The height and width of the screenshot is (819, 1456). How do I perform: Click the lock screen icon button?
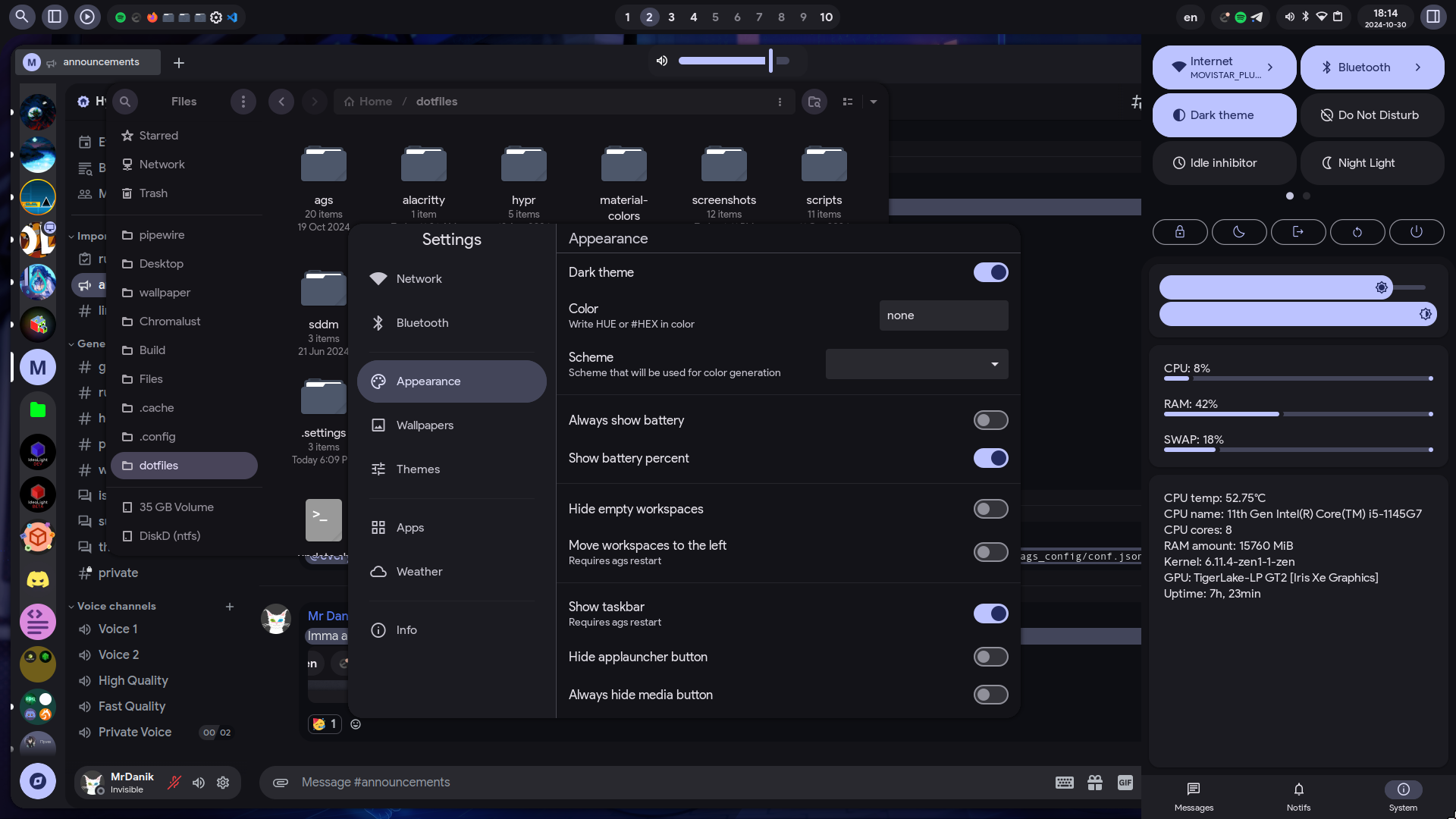point(1179,232)
